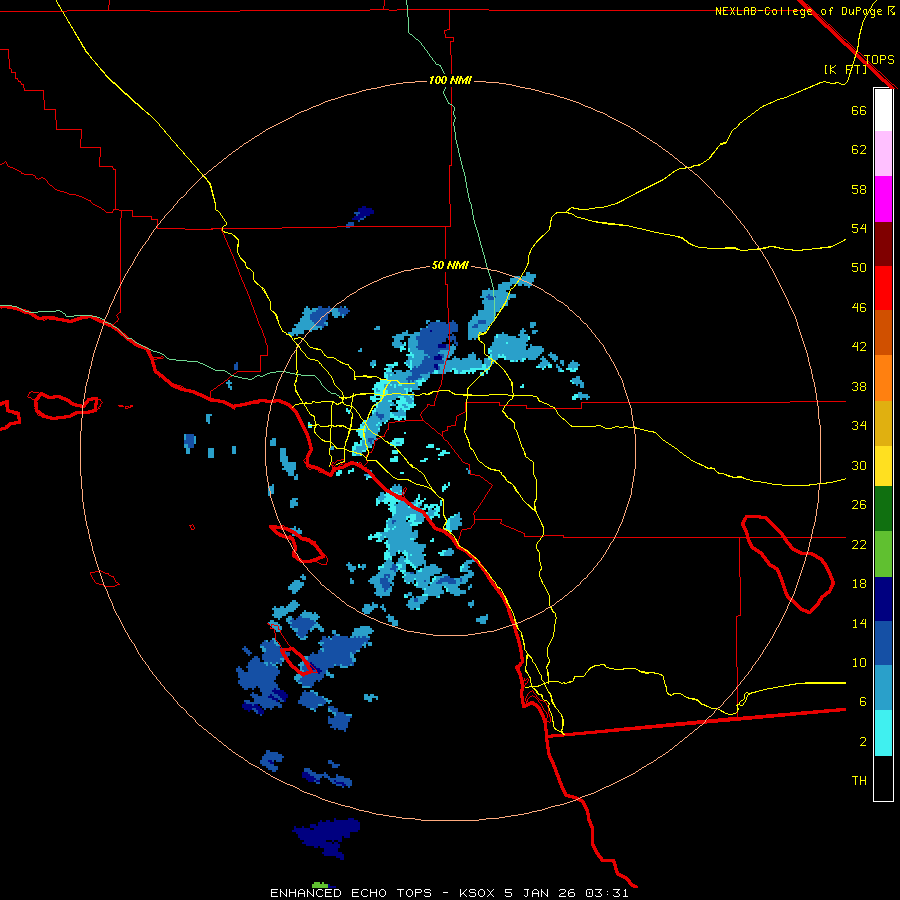Click the navy 14-18 kft color band
This screenshot has width=900, height=900.
[883, 599]
